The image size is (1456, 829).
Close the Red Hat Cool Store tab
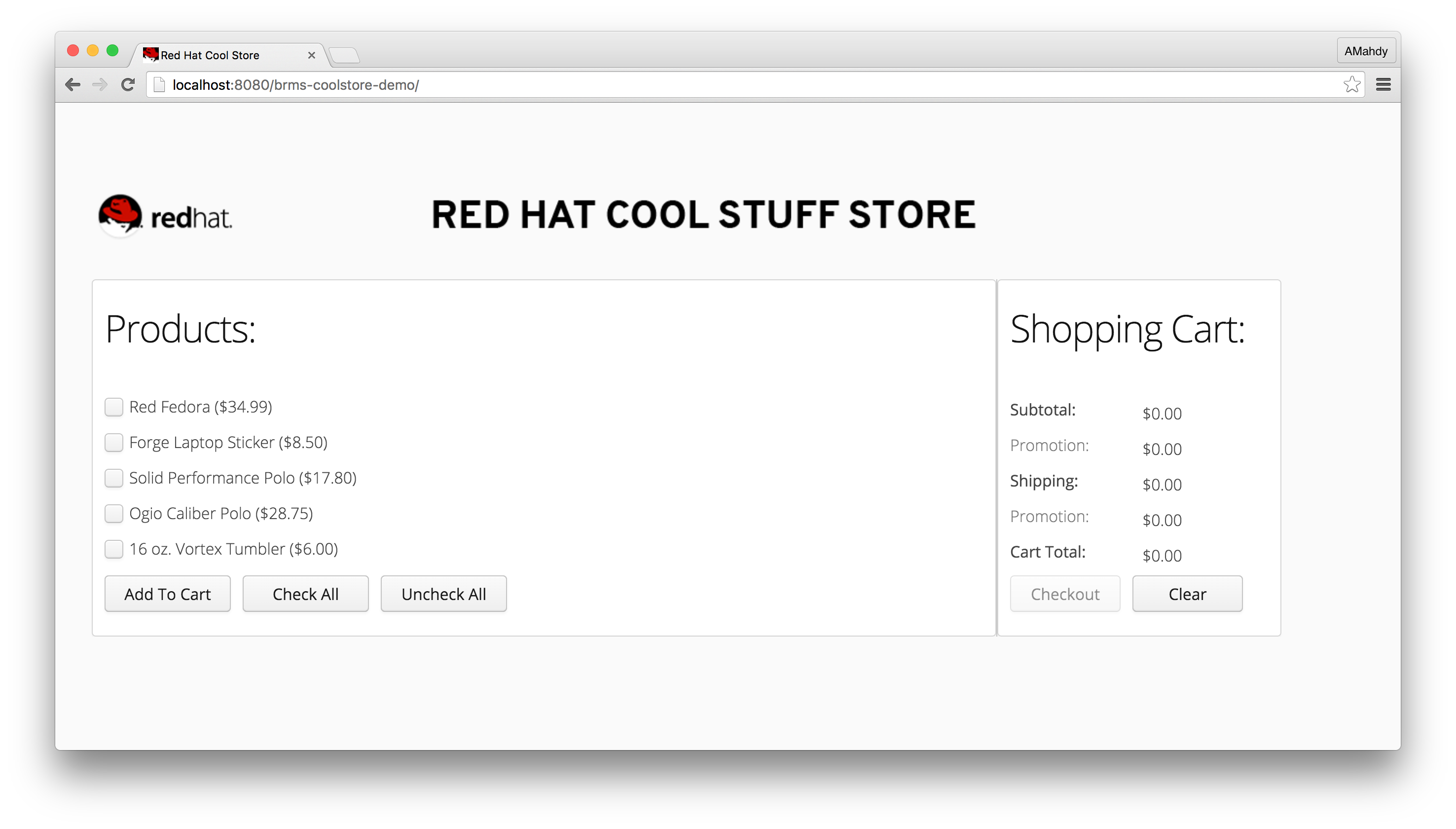tap(311, 55)
